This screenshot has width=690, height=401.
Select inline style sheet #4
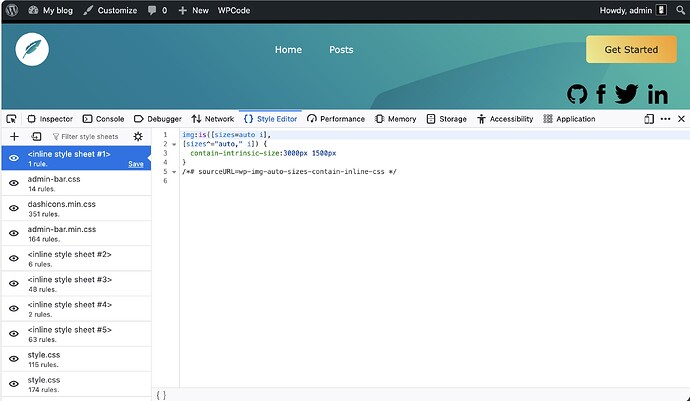pyautogui.click(x=76, y=309)
